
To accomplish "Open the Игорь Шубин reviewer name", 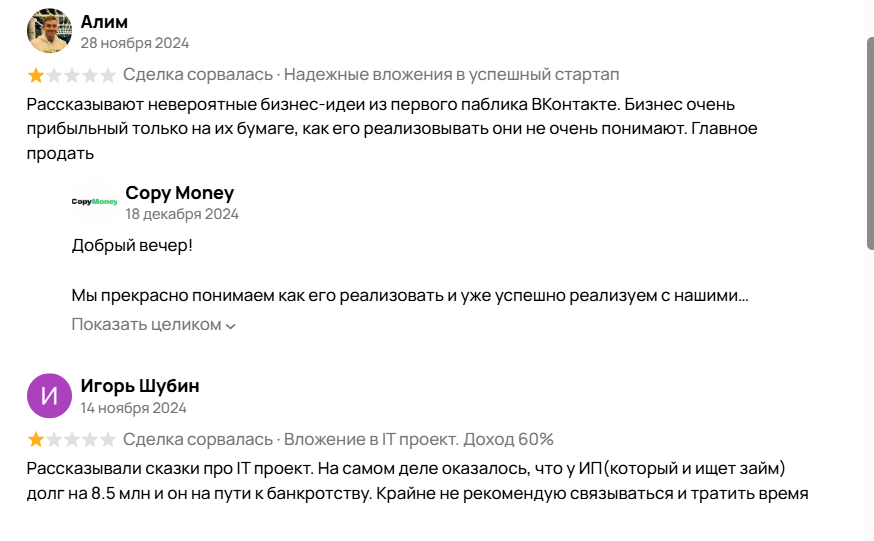I will tap(140, 387).
